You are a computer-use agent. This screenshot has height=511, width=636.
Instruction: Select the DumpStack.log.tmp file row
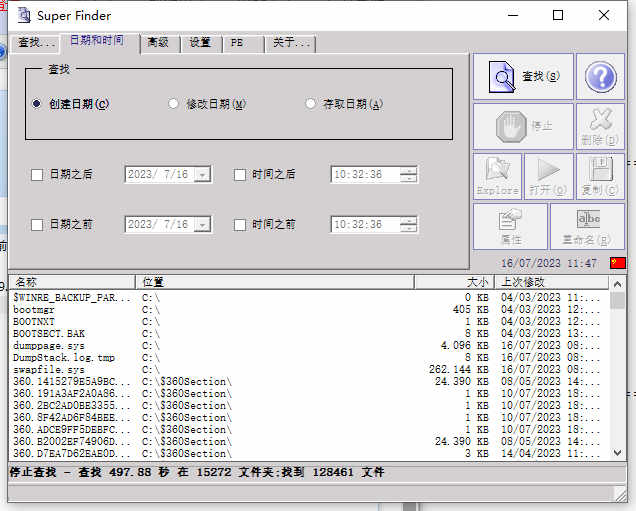(x=309, y=358)
